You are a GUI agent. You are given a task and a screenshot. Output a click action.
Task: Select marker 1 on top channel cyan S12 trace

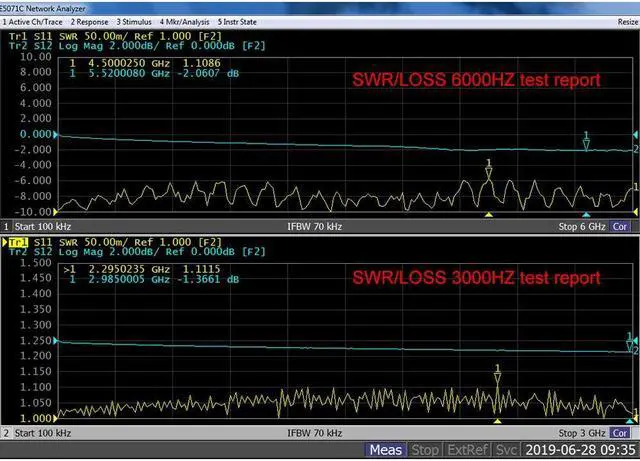pos(587,144)
